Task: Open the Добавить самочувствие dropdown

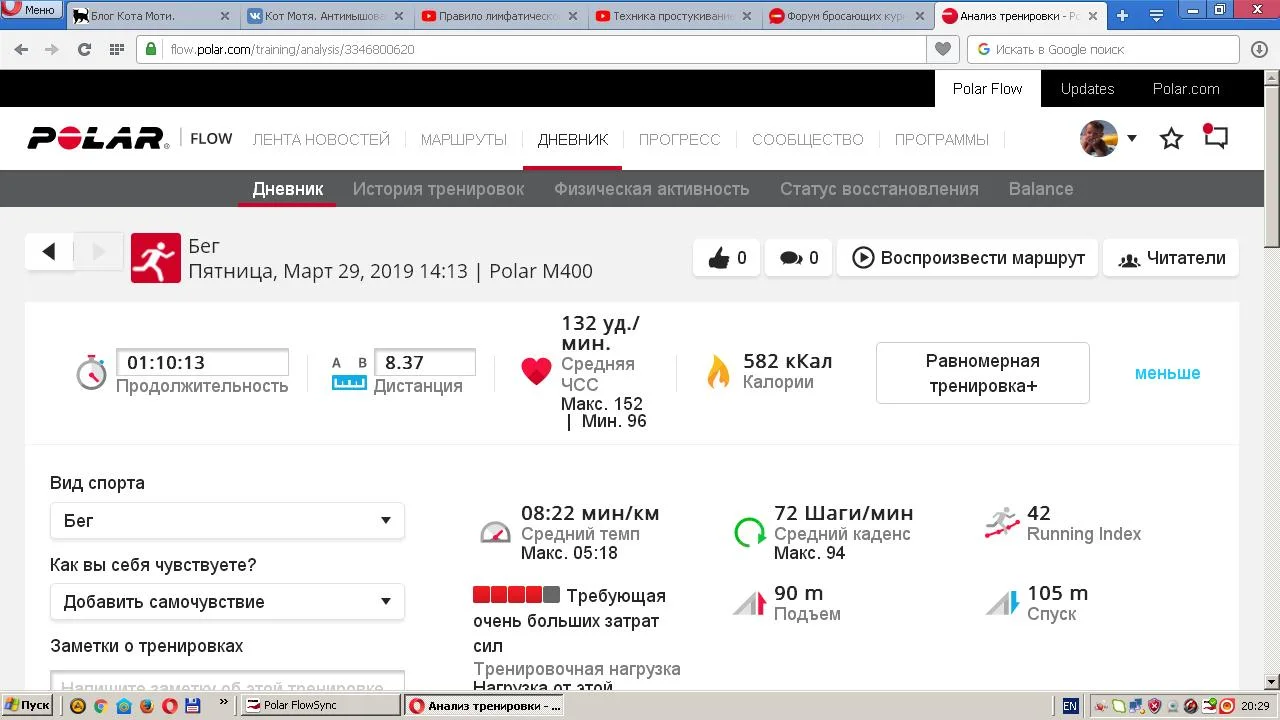Action: pyautogui.click(x=227, y=602)
